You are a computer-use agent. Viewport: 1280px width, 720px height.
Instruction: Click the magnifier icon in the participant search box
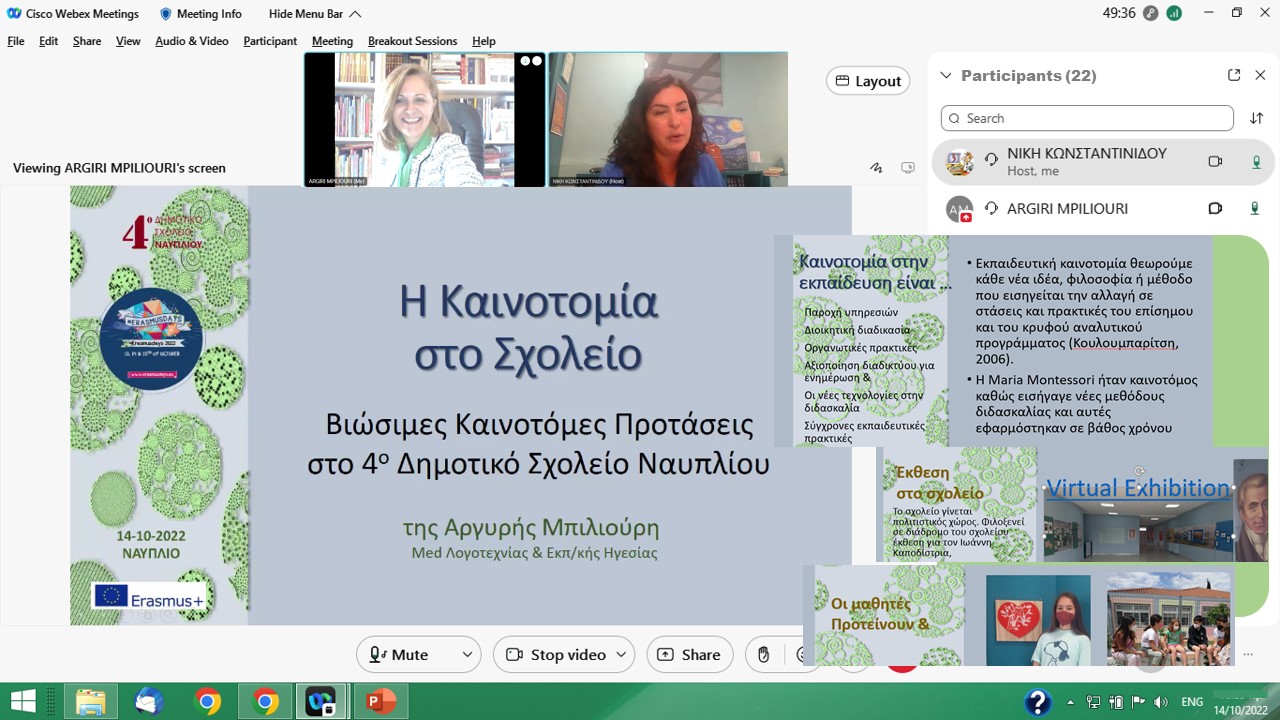[954, 118]
